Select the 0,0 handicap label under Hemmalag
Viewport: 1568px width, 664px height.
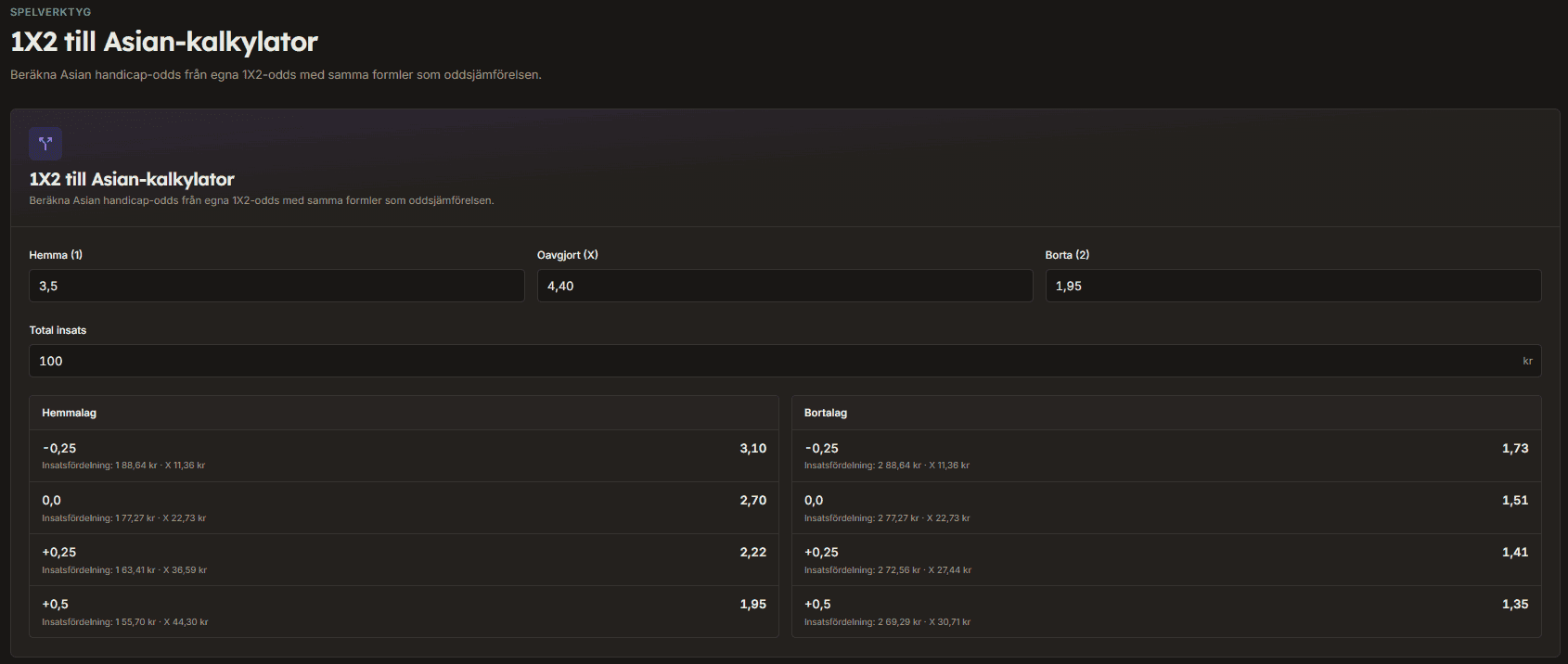coord(52,500)
